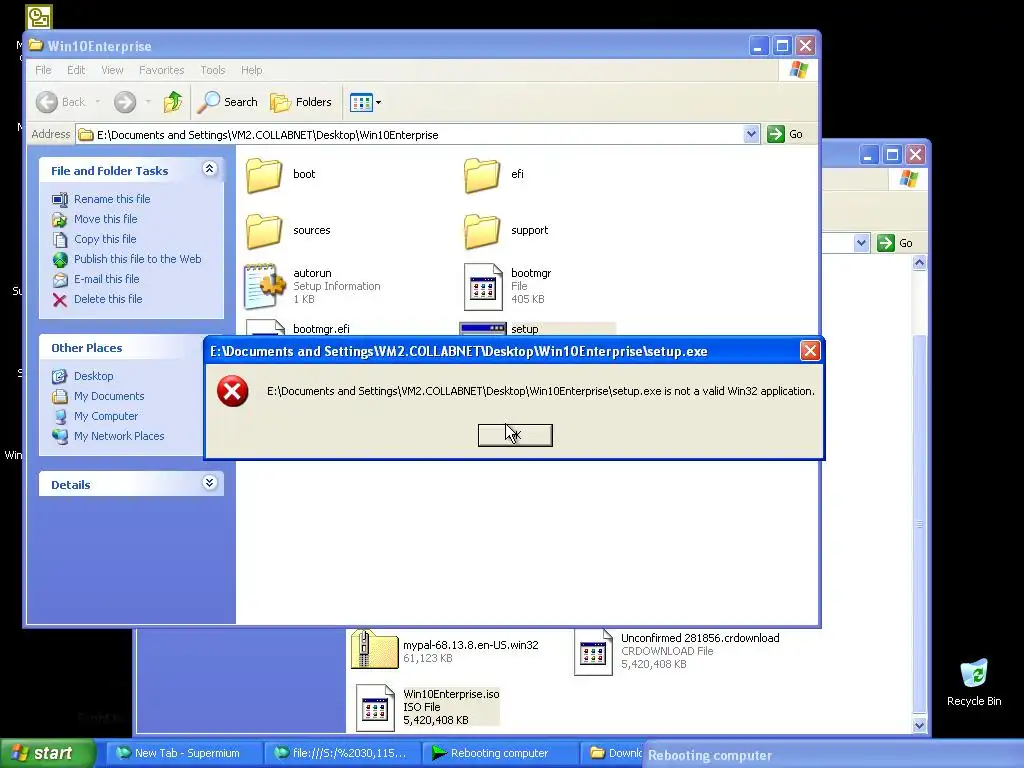Click Delete this file link
The height and width of the screenshot is (768, 1024).
[x=108, y=299]
